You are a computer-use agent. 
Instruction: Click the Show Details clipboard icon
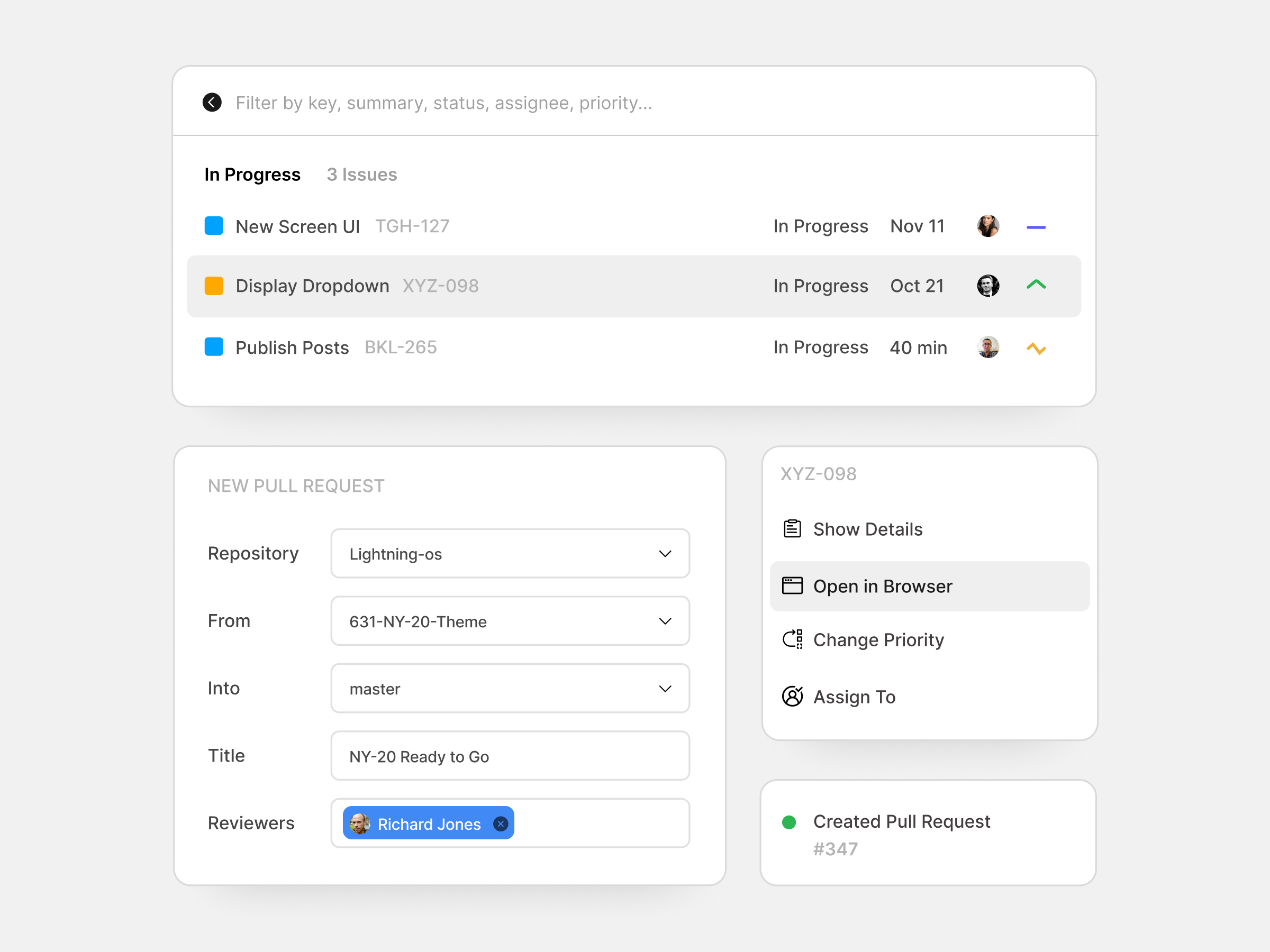point(792,528)
